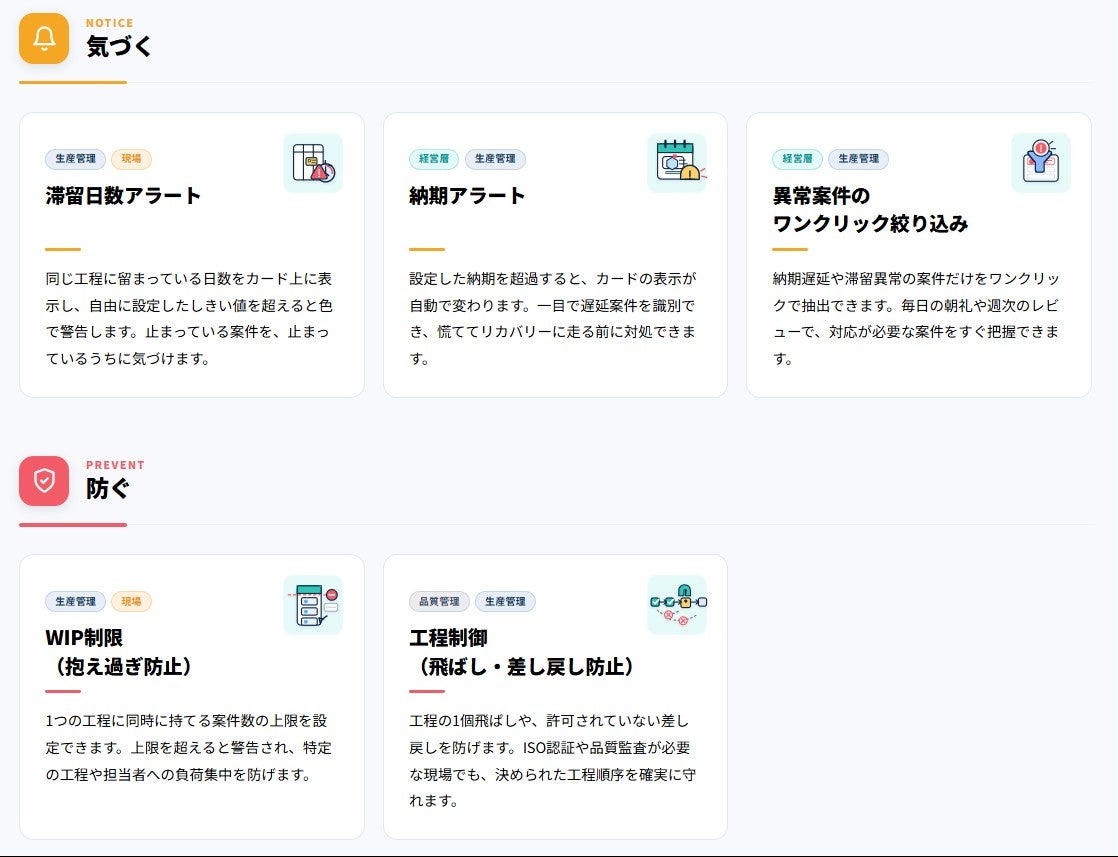Select 経営層 tag on 異常案件 card
The height and width of the screenshot is (857, 1118).
click(797, 158)
